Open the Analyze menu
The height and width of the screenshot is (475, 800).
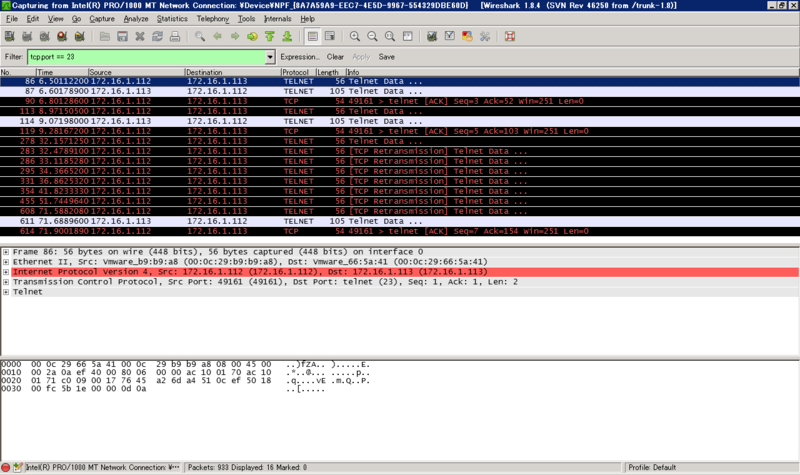click(x=136, y=19)
